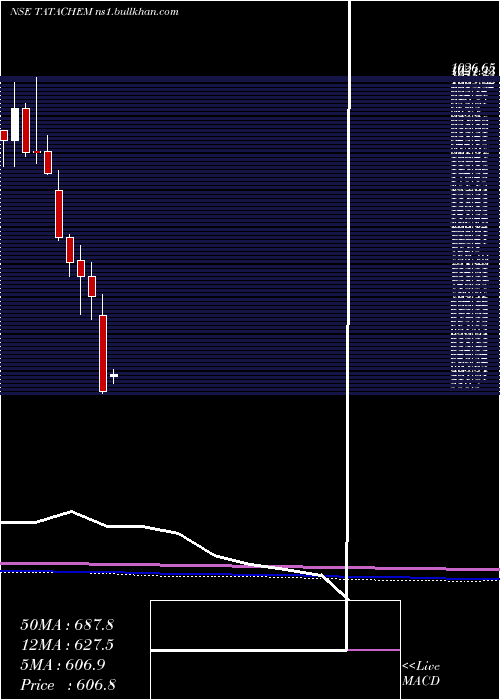500x700 pixels.
Task: Click the 1036.65 price axis value
Action: point(474,67)
